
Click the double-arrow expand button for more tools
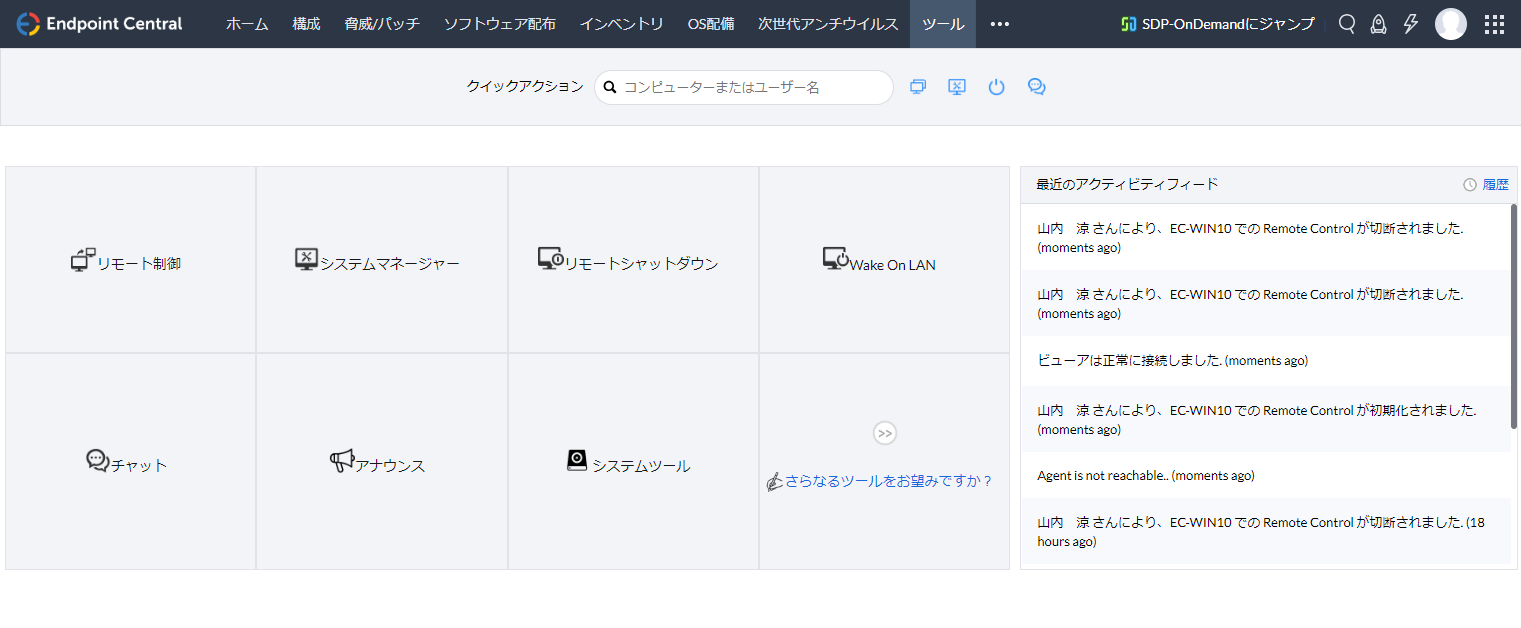884,433
